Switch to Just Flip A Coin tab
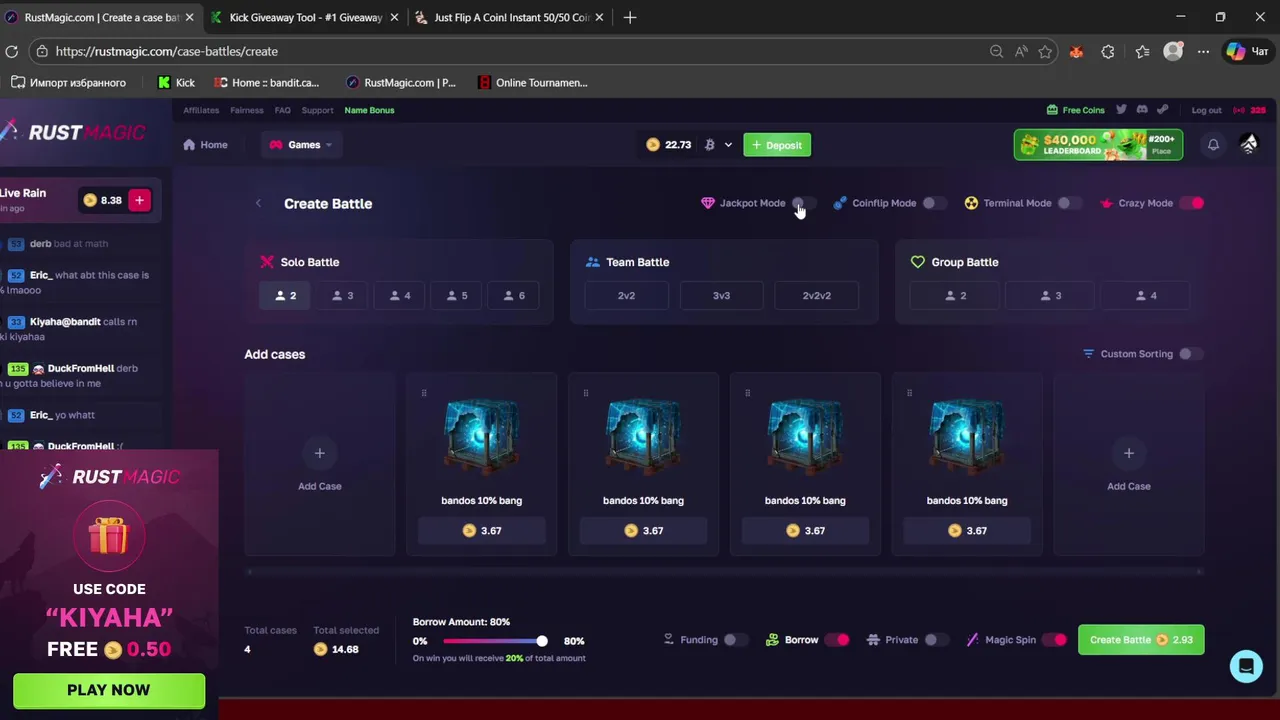1280x720 pixels. point(510,17)
